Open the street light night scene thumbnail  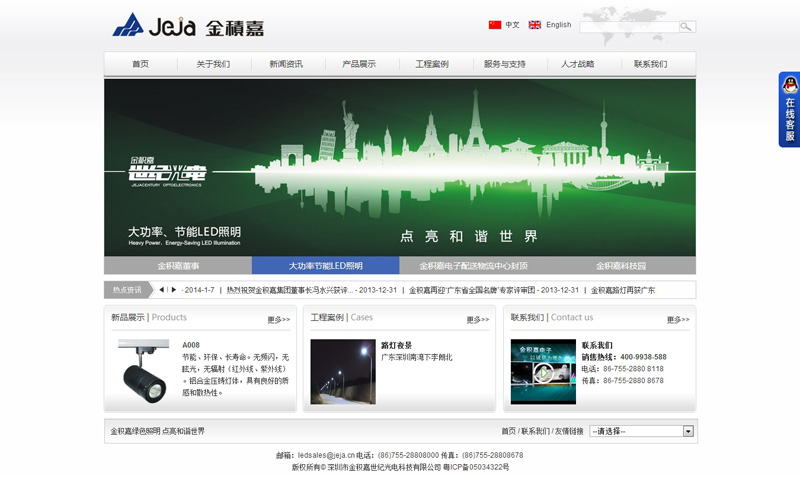[343, 371]
